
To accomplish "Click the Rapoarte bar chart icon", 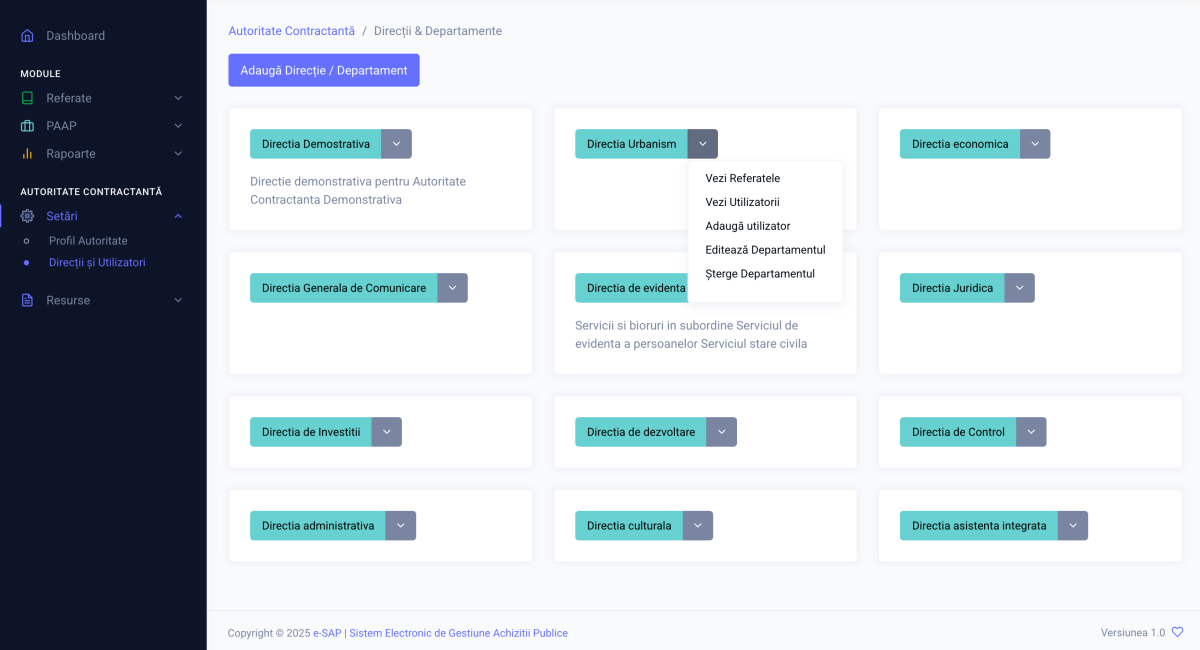I will pyautogui.click(x=27, y=154).
